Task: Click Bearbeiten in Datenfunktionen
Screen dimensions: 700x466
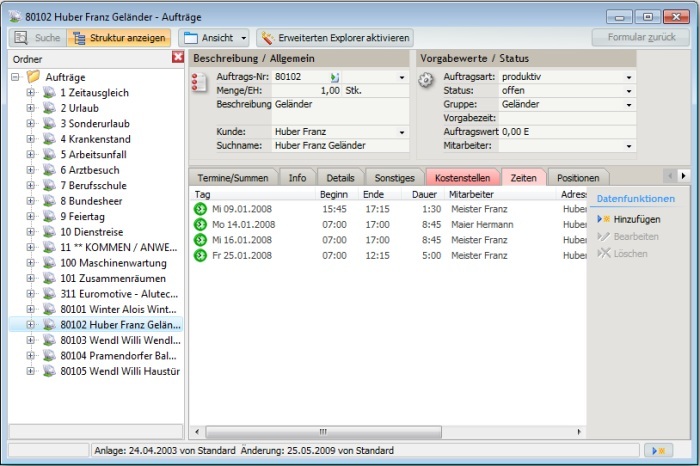Action: pos(628,236)
